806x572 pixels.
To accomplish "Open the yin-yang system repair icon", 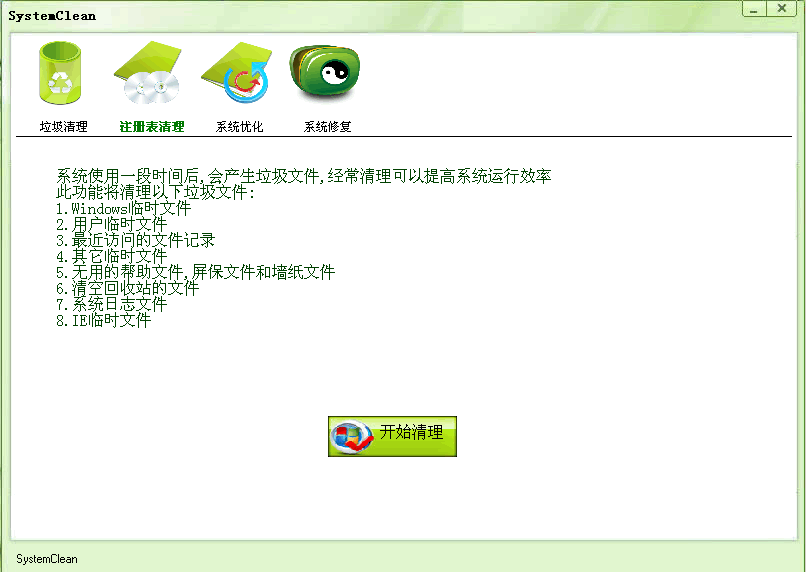I will [324, 71].
